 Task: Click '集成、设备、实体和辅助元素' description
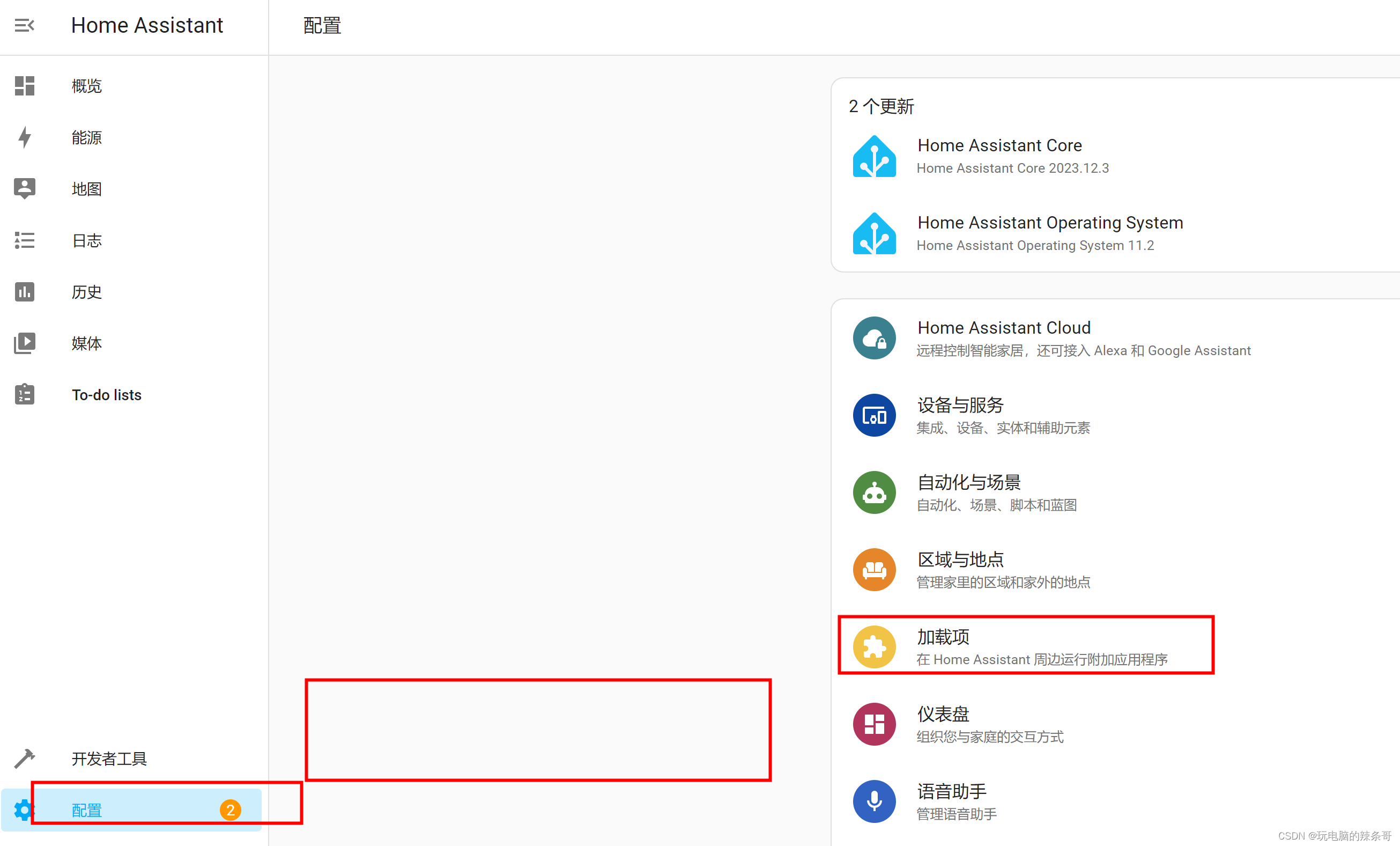pyautogui.click(x=1003, y=428)
